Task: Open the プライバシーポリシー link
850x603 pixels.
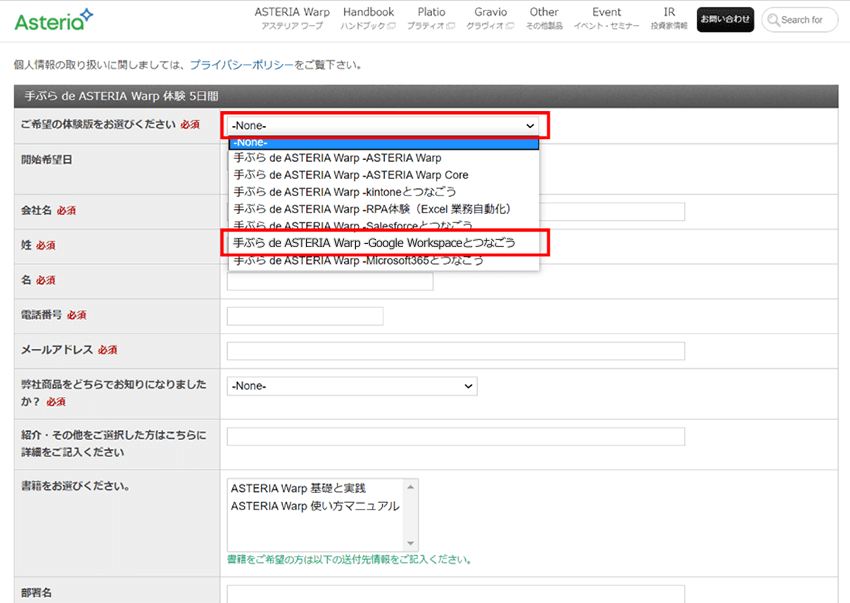Action: tap(241, 65)
